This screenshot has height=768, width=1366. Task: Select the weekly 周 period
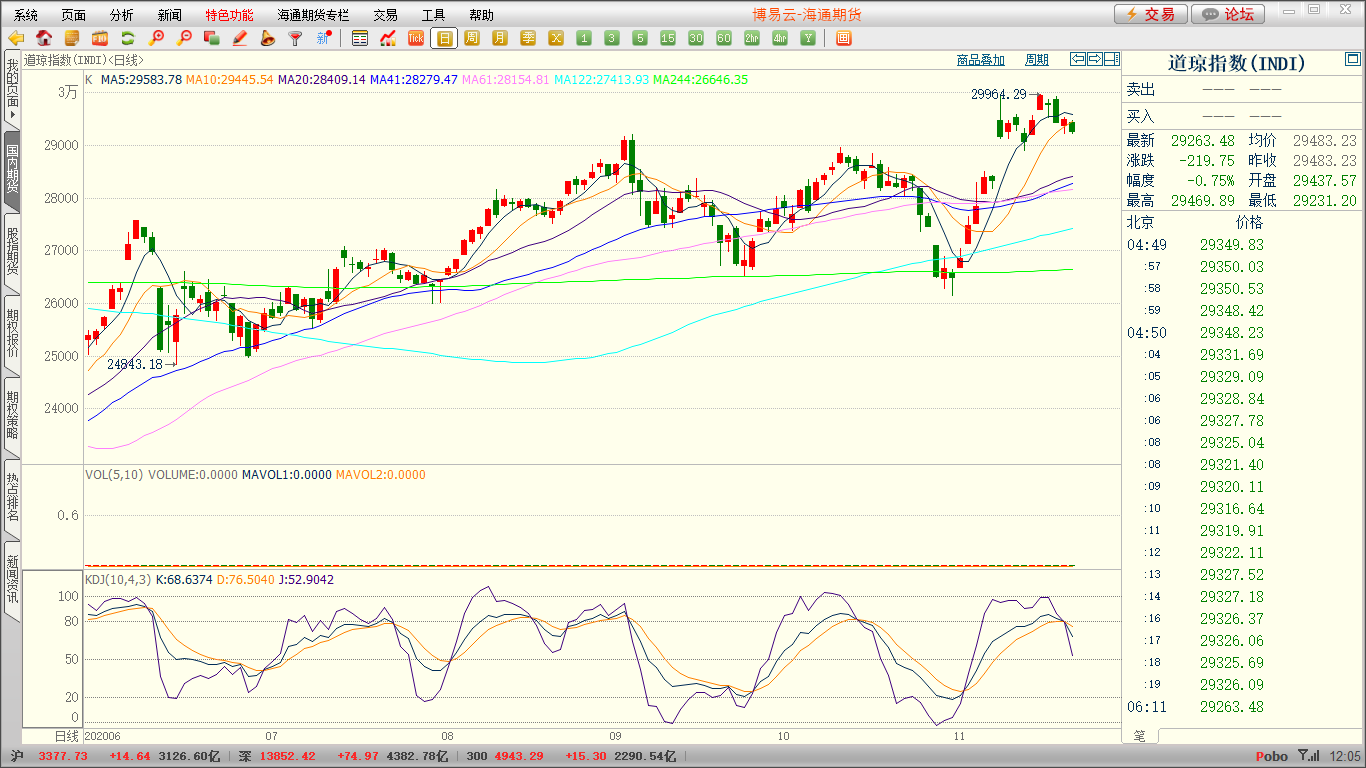pos(472,39)
